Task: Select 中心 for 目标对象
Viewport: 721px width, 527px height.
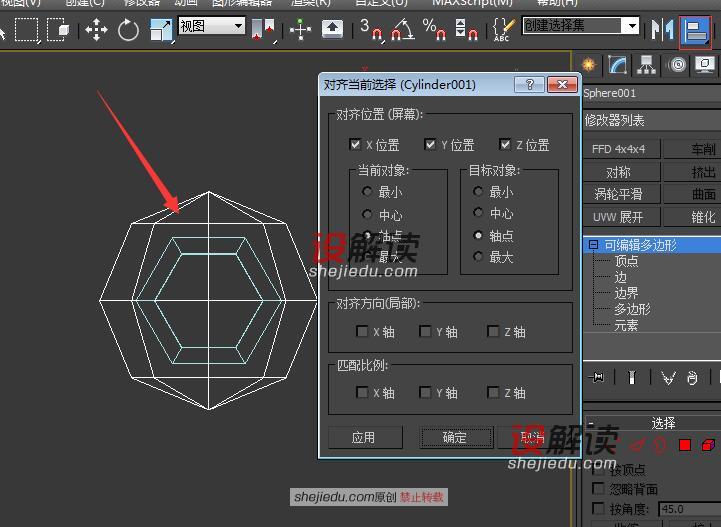Action: [x=478, y=212]
